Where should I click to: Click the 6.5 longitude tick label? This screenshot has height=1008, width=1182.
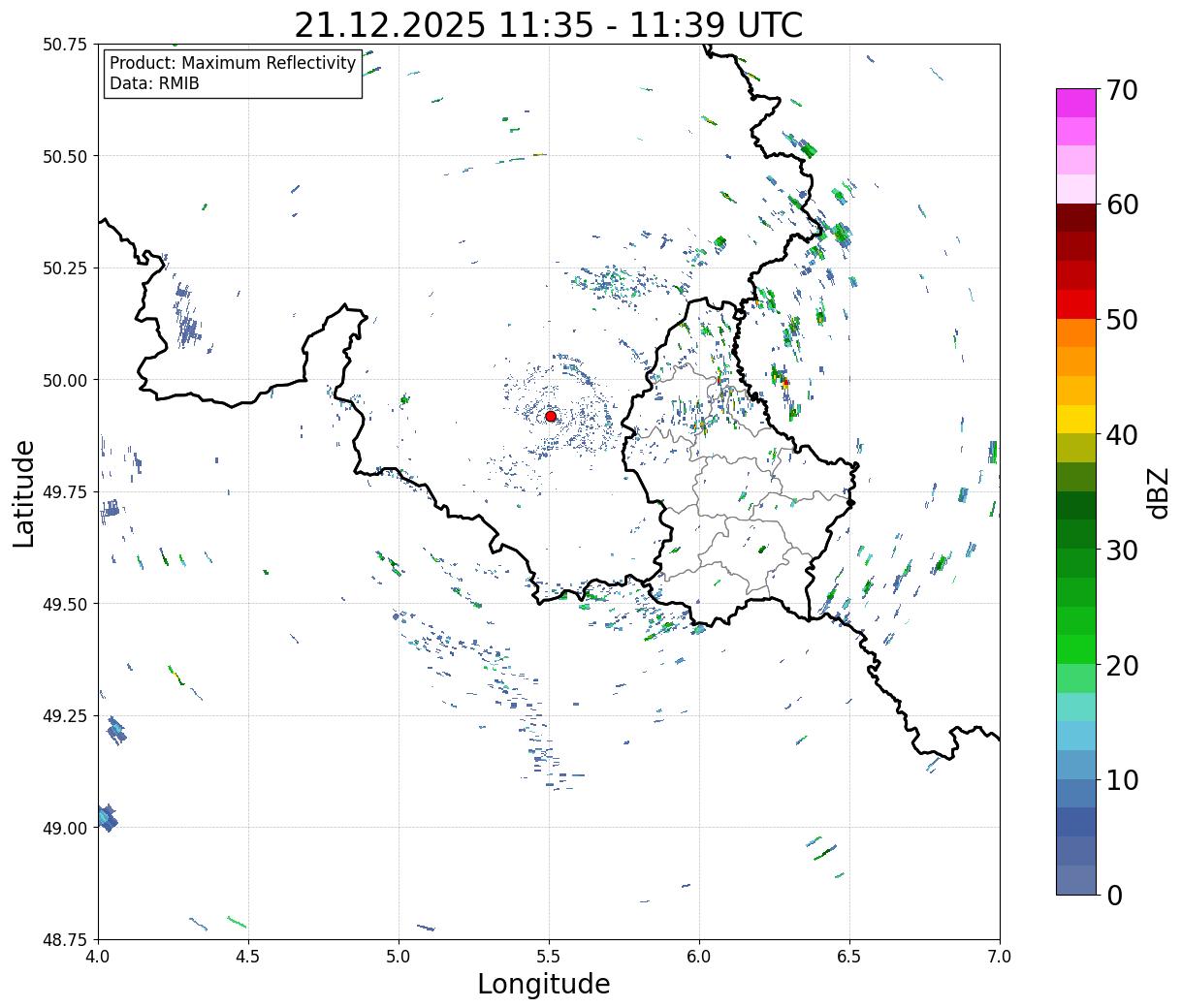[x=849, y=957]
